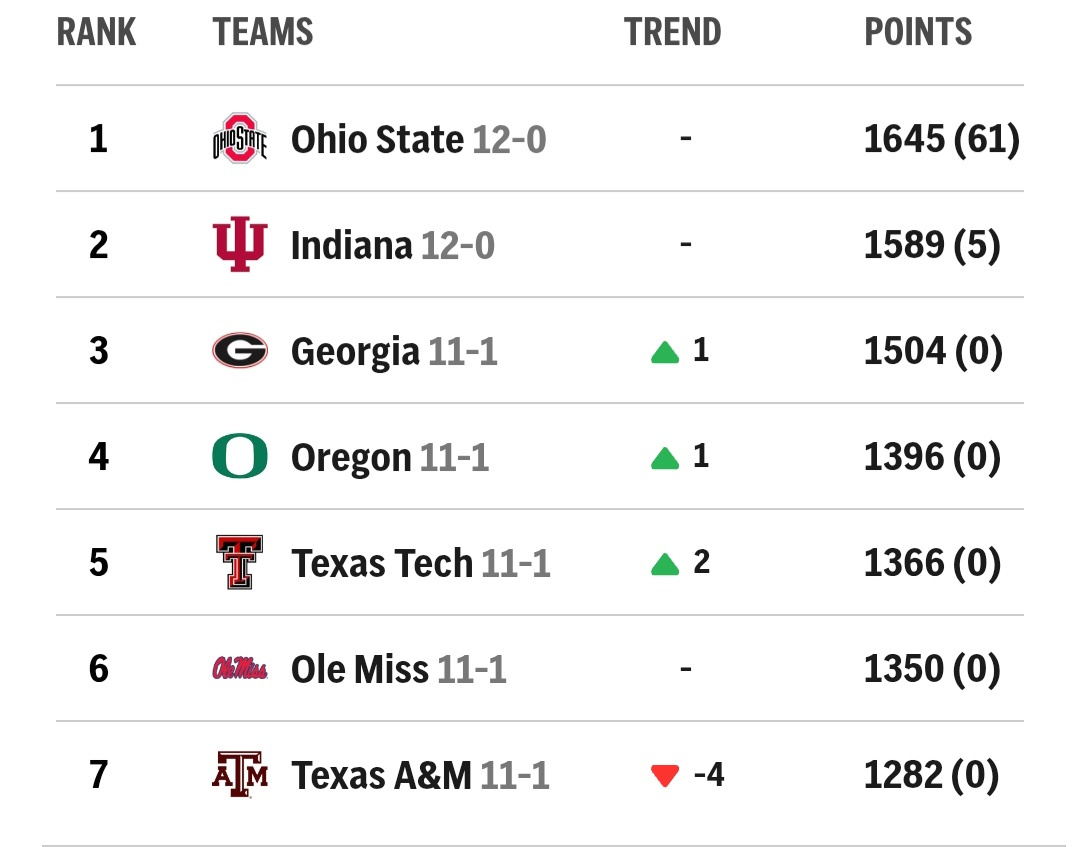The image size is (1080, 847).
Task: Click the RANK column header
Action: [96, 32]
